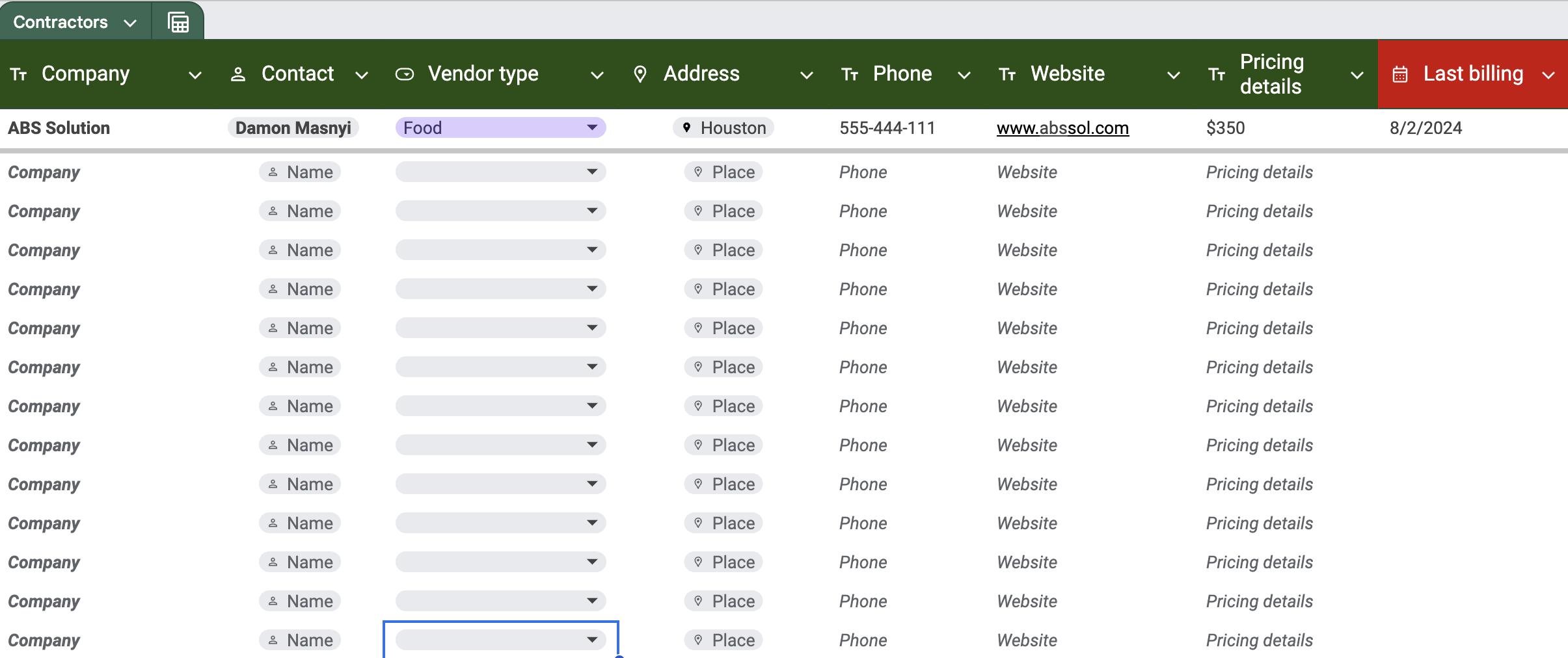1568x658 pixels.
Task: Click the text type icon in Website header
Action: pyautogui.click(x=1007, y=75)
